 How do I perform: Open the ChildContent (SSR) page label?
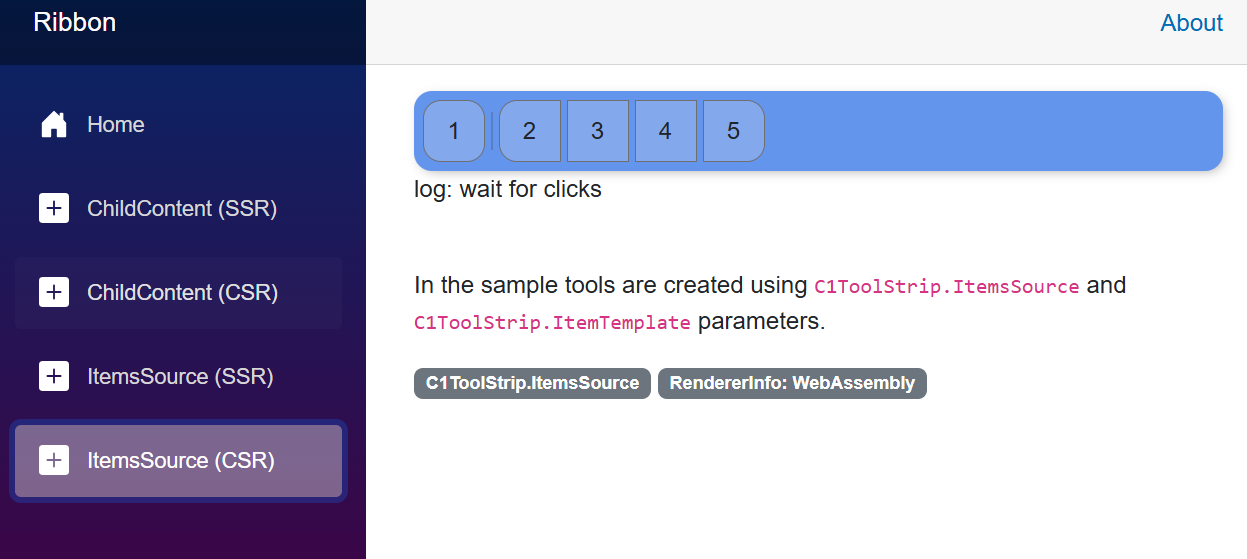click(x=182, y=209)
